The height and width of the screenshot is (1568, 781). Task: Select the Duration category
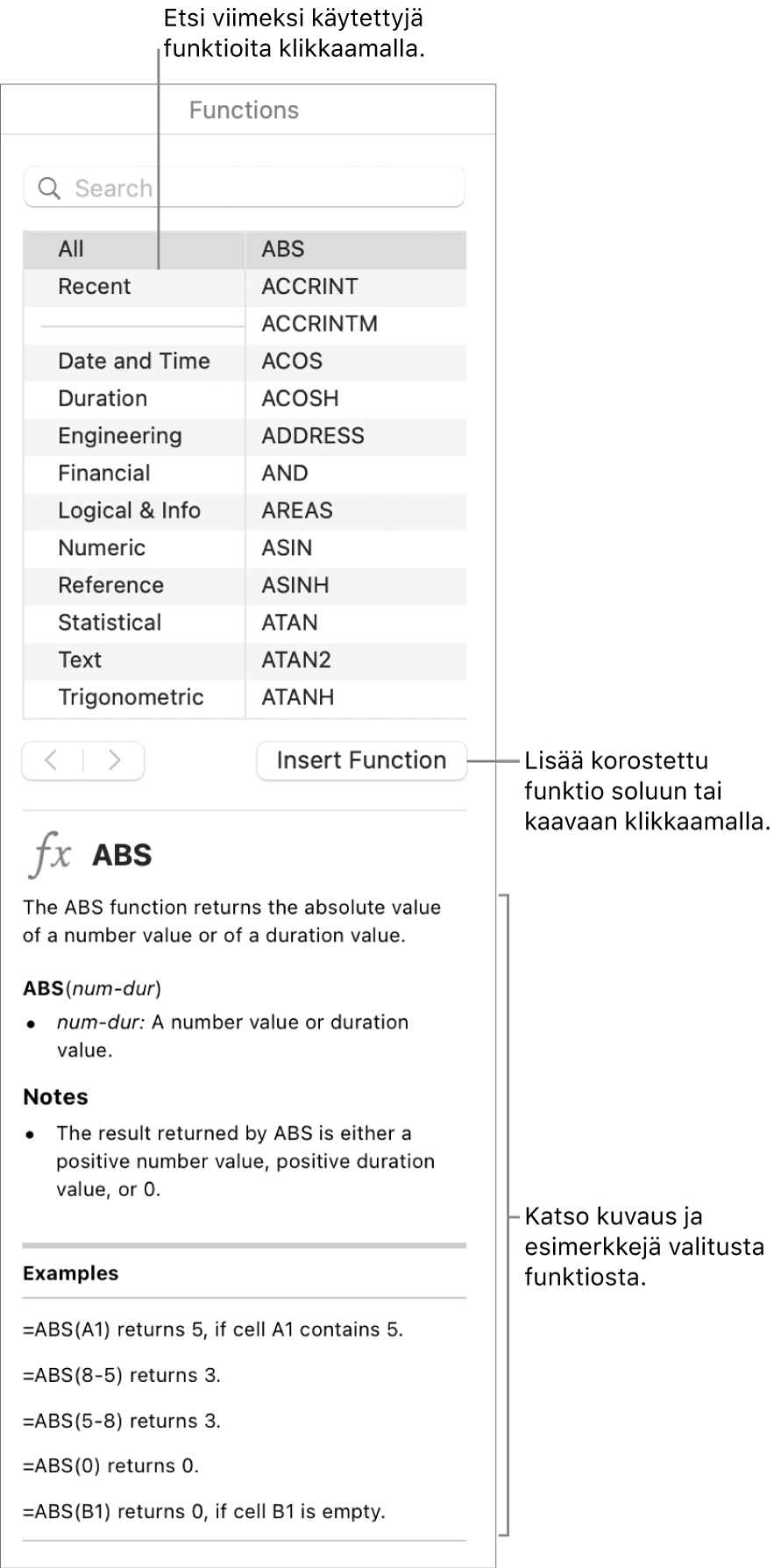tap(103, 399)
